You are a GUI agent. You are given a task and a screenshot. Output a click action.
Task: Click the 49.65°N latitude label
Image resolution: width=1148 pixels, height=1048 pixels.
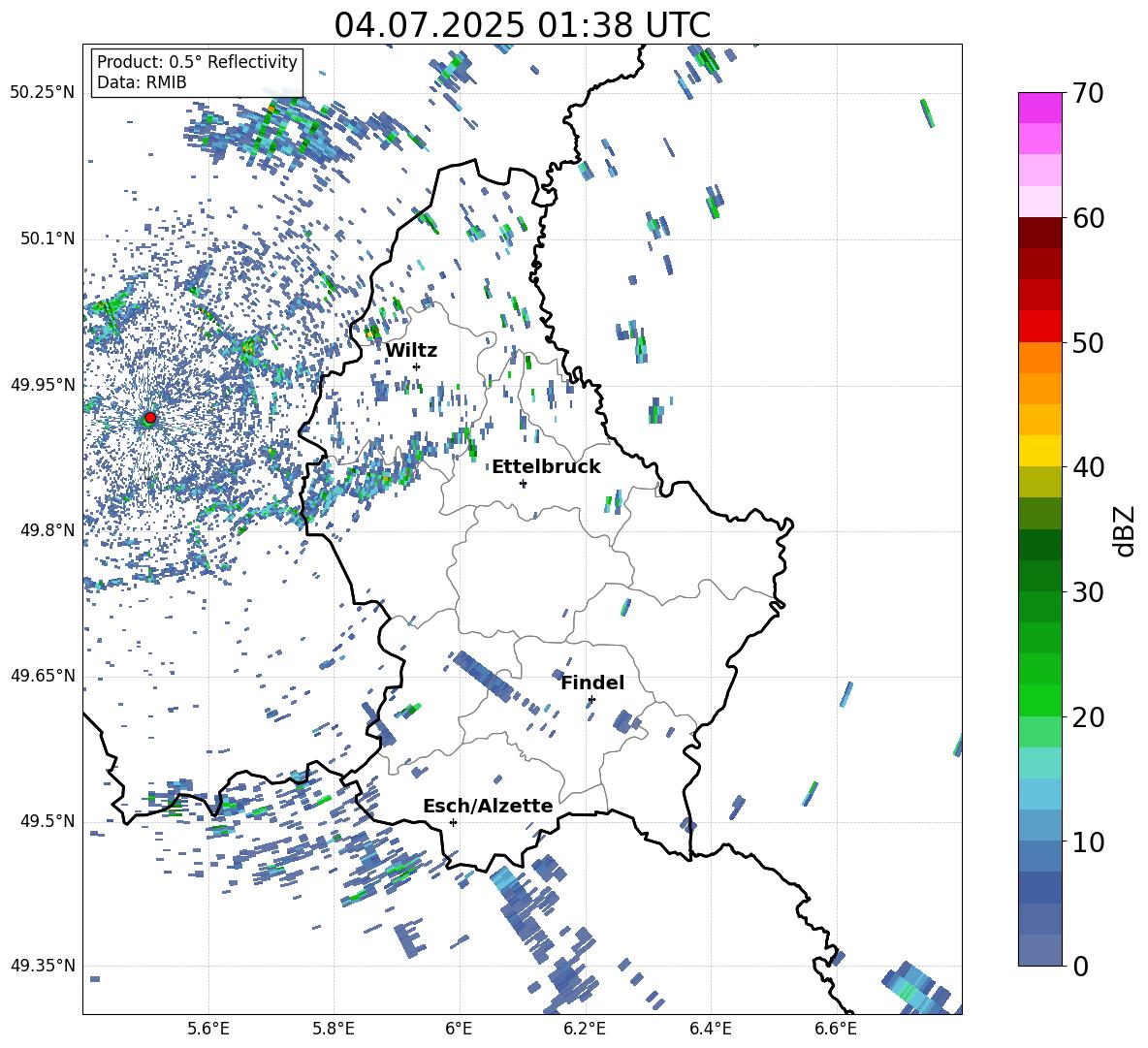point(43,675)
